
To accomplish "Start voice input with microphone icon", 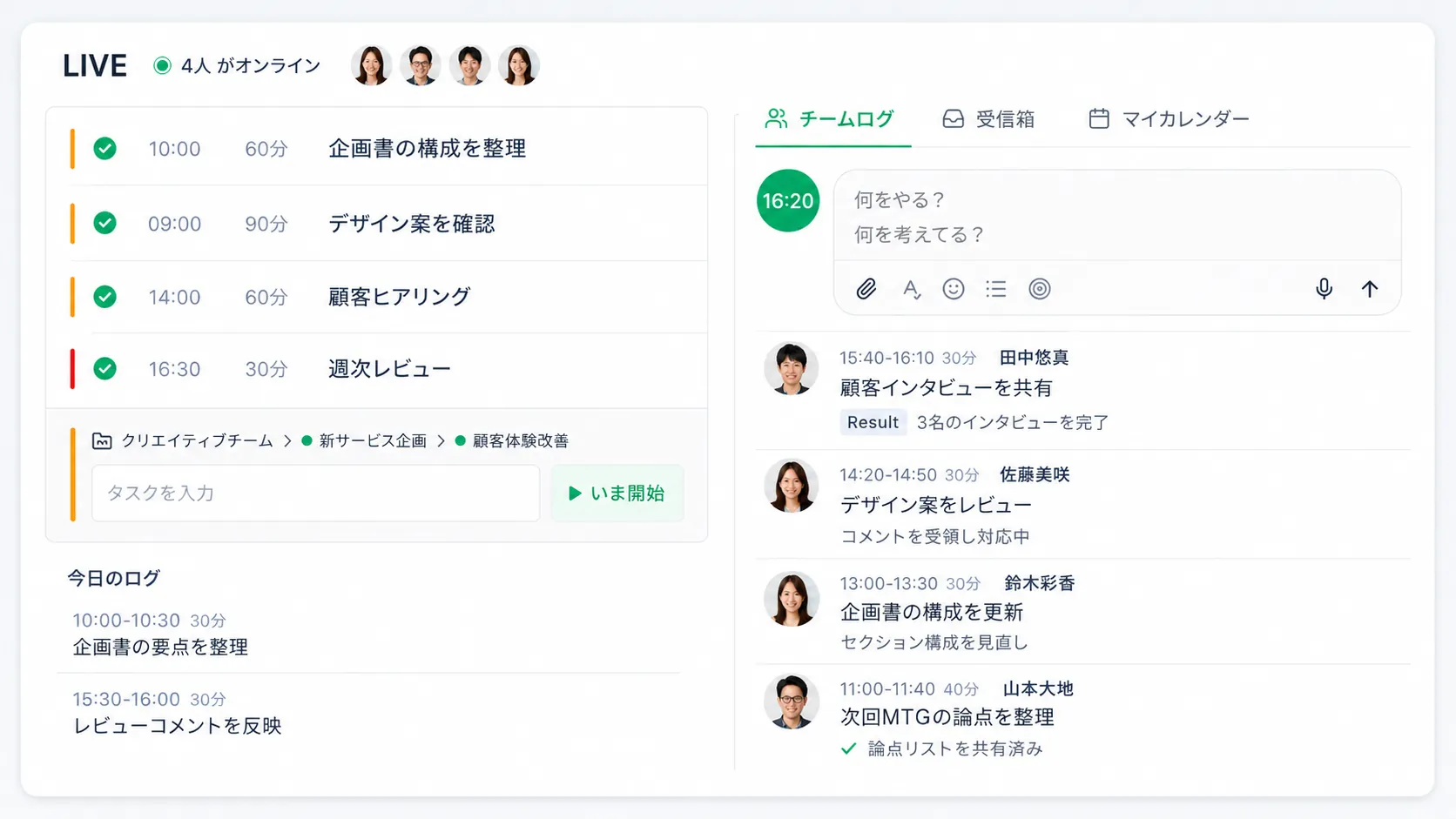I will (x=1324, y=289).
